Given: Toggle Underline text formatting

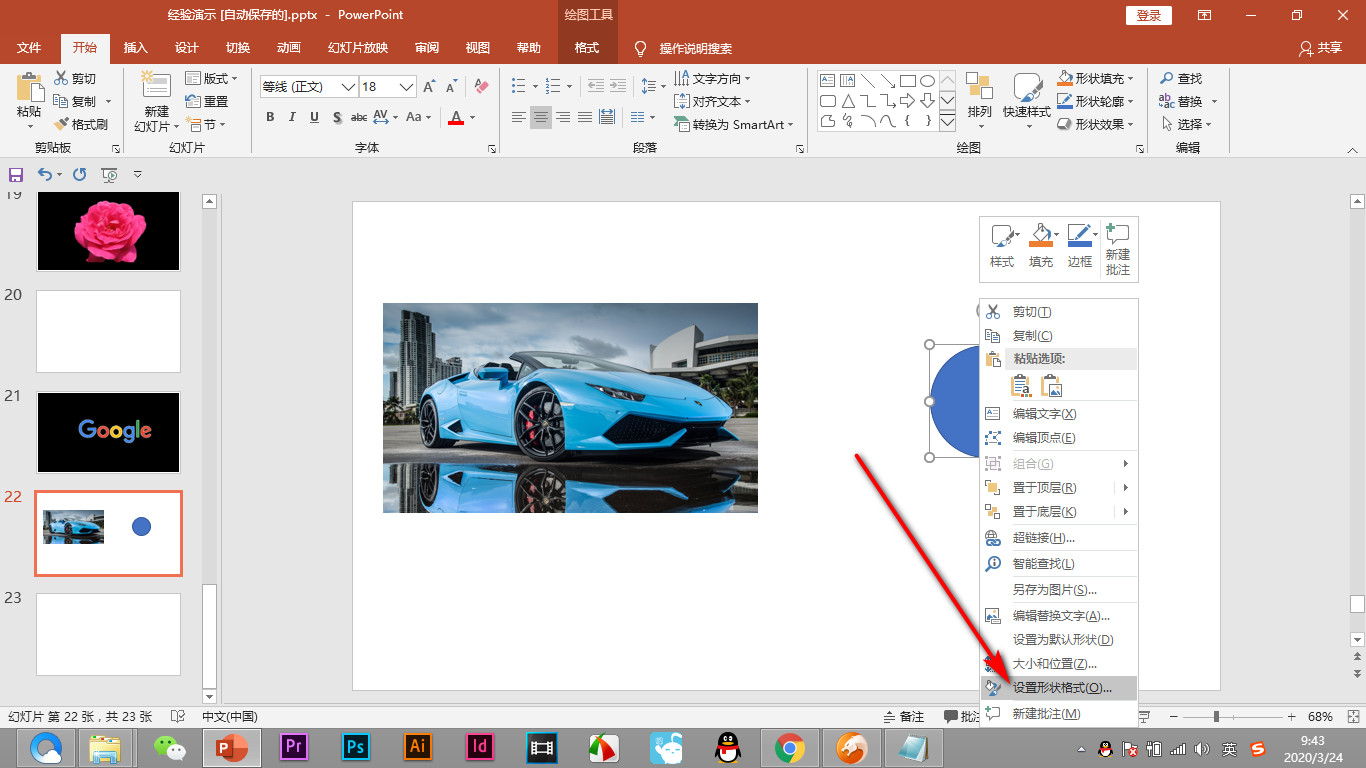Looking at the screenshot, I should coord(314,117).
